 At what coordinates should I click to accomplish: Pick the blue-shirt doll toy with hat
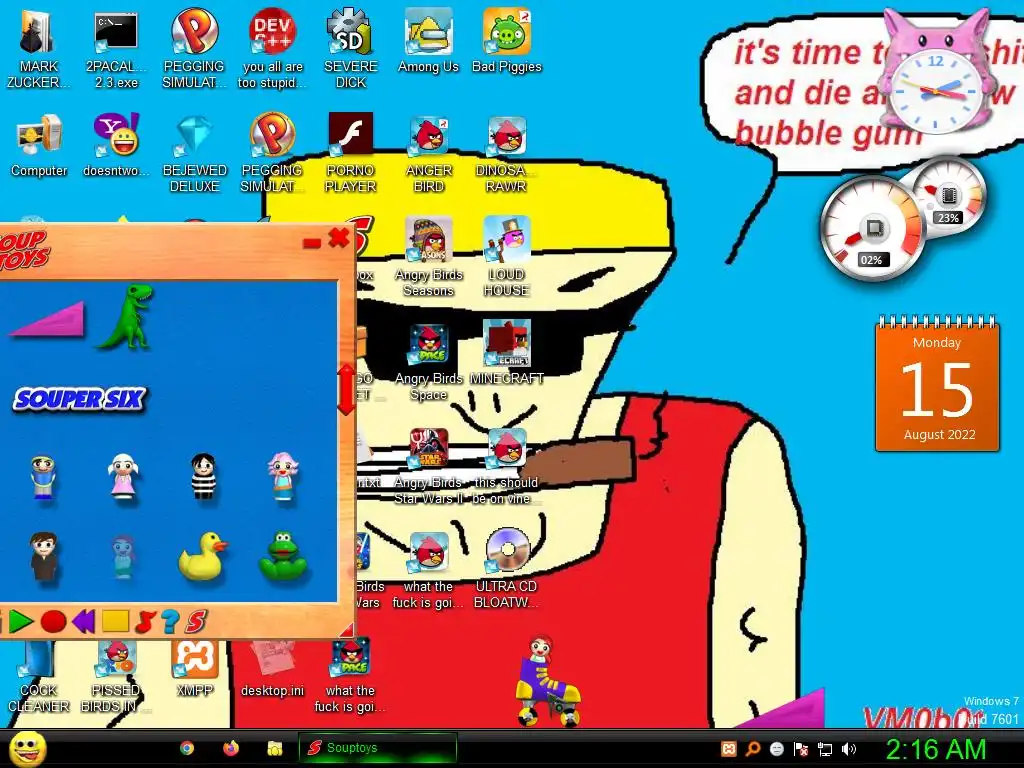pos(43,477)
